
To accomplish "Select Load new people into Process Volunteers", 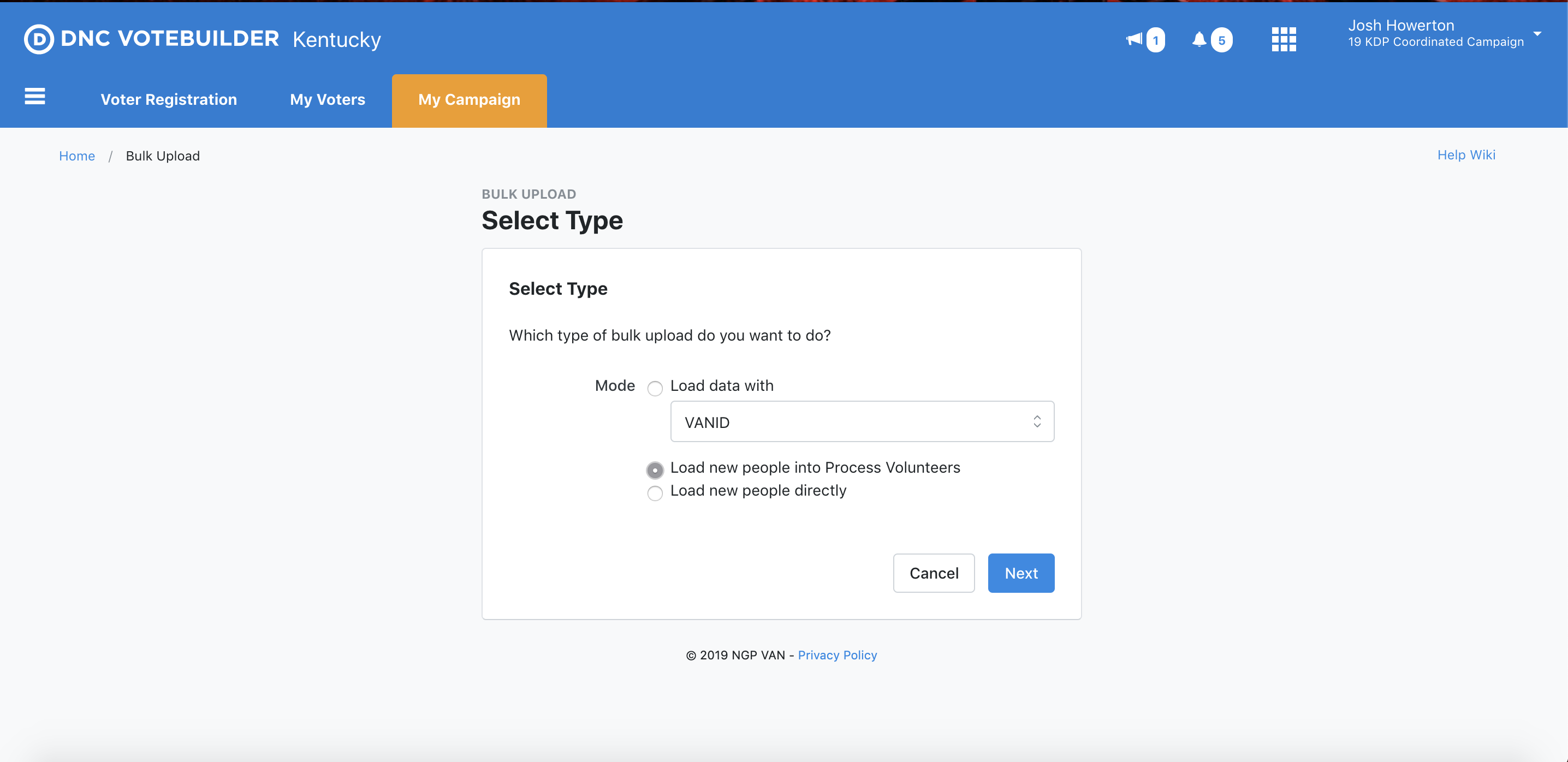I will [x=655, y=470].
